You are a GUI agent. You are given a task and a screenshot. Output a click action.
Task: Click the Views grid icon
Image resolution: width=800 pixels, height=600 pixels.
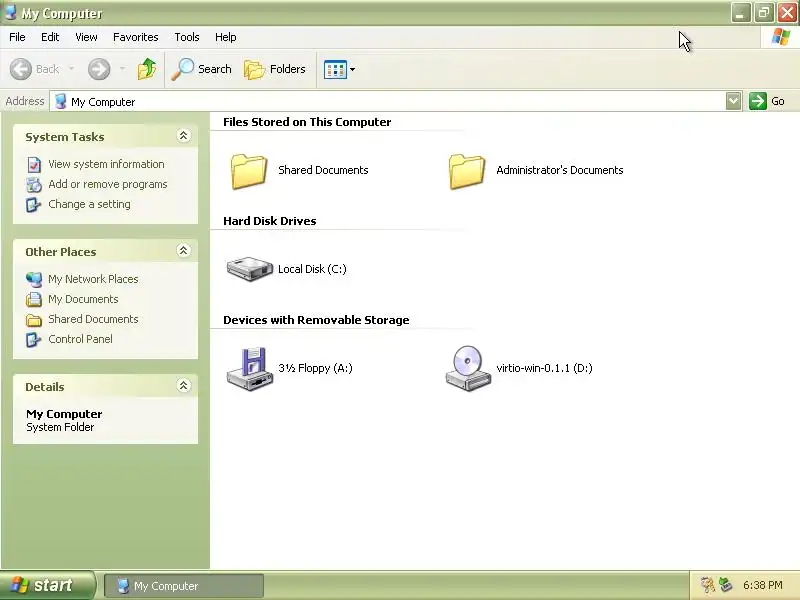(x=335, y=69)
